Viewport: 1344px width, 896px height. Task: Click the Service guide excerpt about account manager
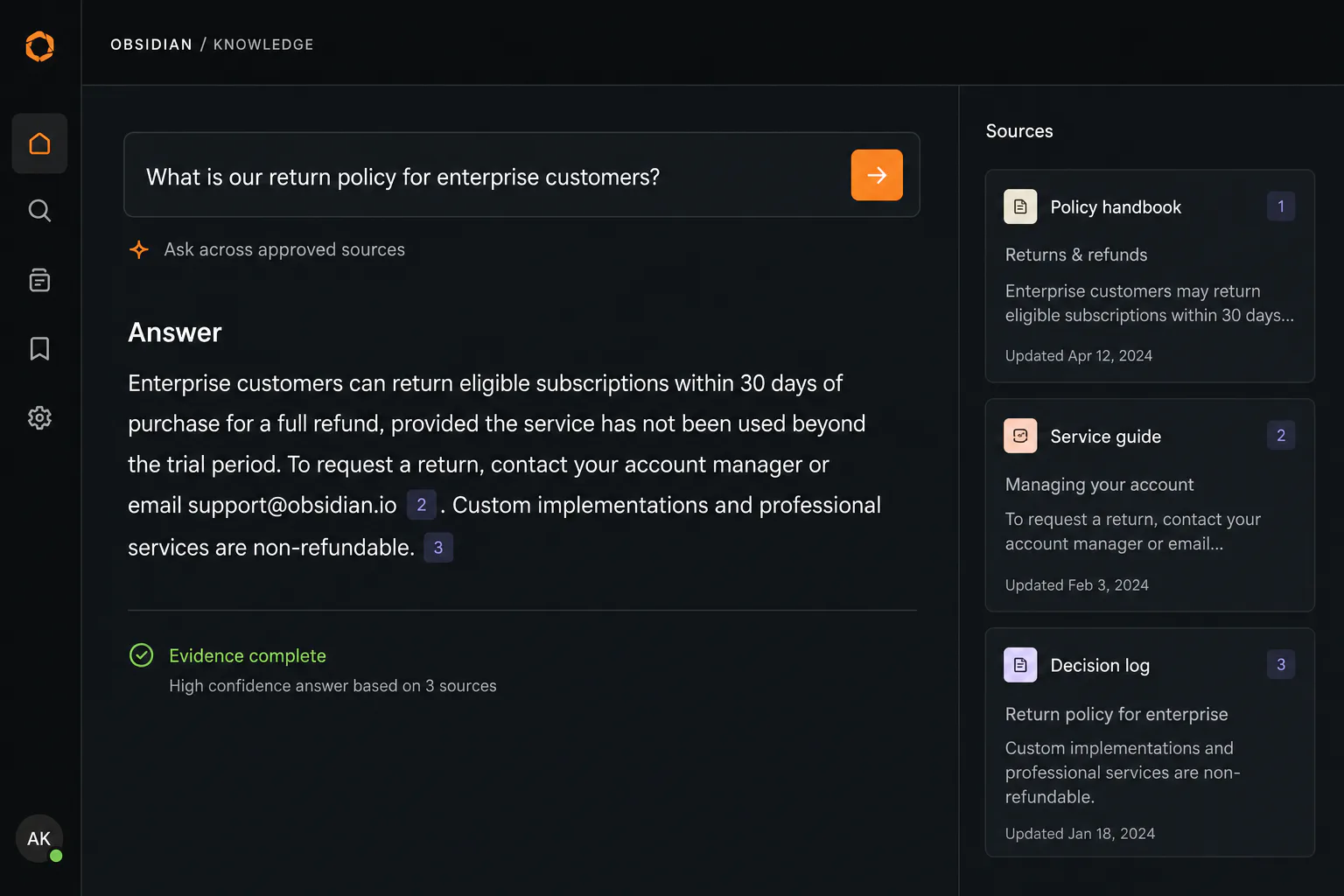point(1133,532)
